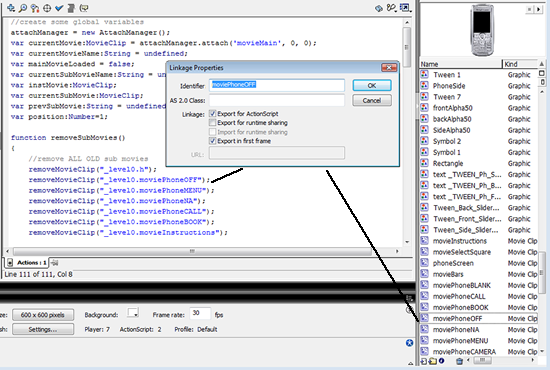Click the Auto format script icon

[x=71, y=8]
